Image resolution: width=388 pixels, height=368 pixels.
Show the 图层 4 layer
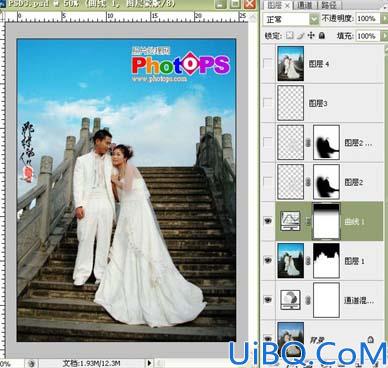point(268,63)
